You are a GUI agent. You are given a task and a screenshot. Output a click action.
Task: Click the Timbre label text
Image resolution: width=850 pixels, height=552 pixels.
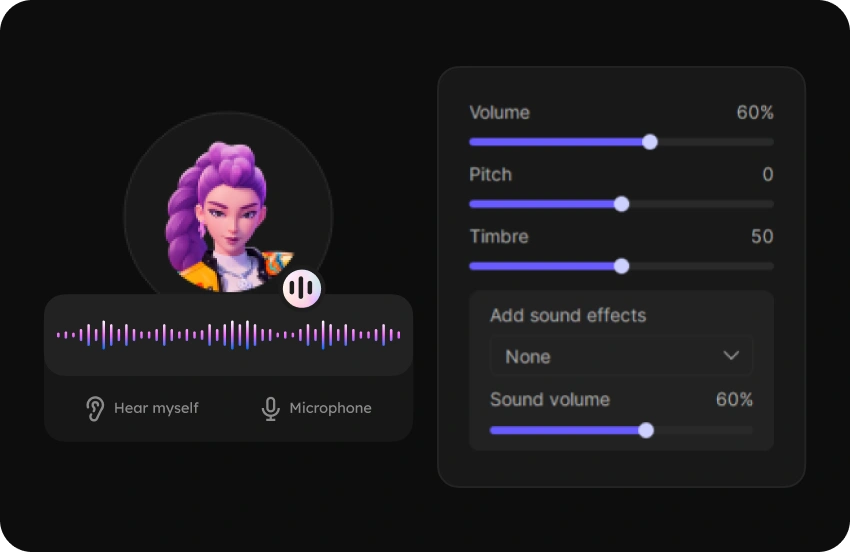[x=499, y=237]
